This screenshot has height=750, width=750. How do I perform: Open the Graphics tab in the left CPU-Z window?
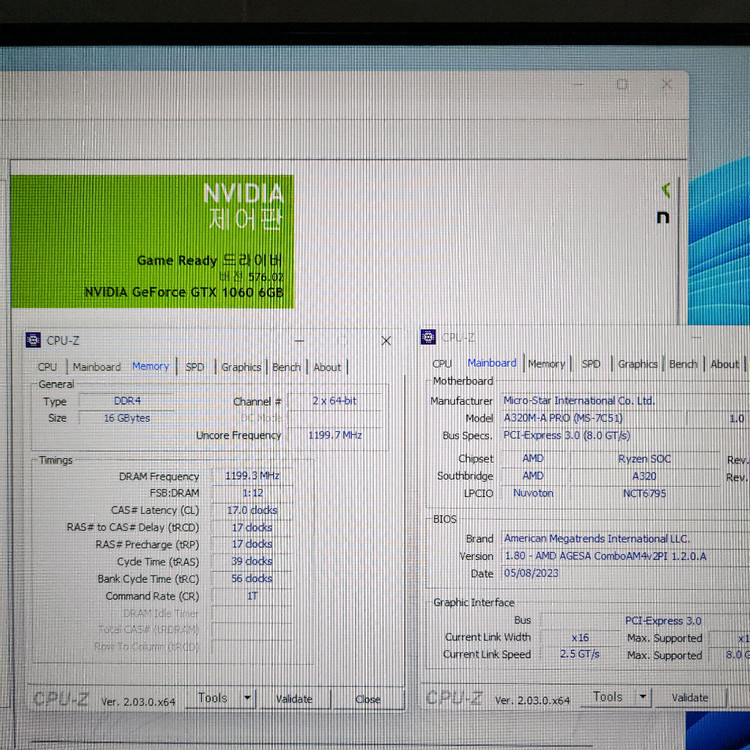coord(241,367)
